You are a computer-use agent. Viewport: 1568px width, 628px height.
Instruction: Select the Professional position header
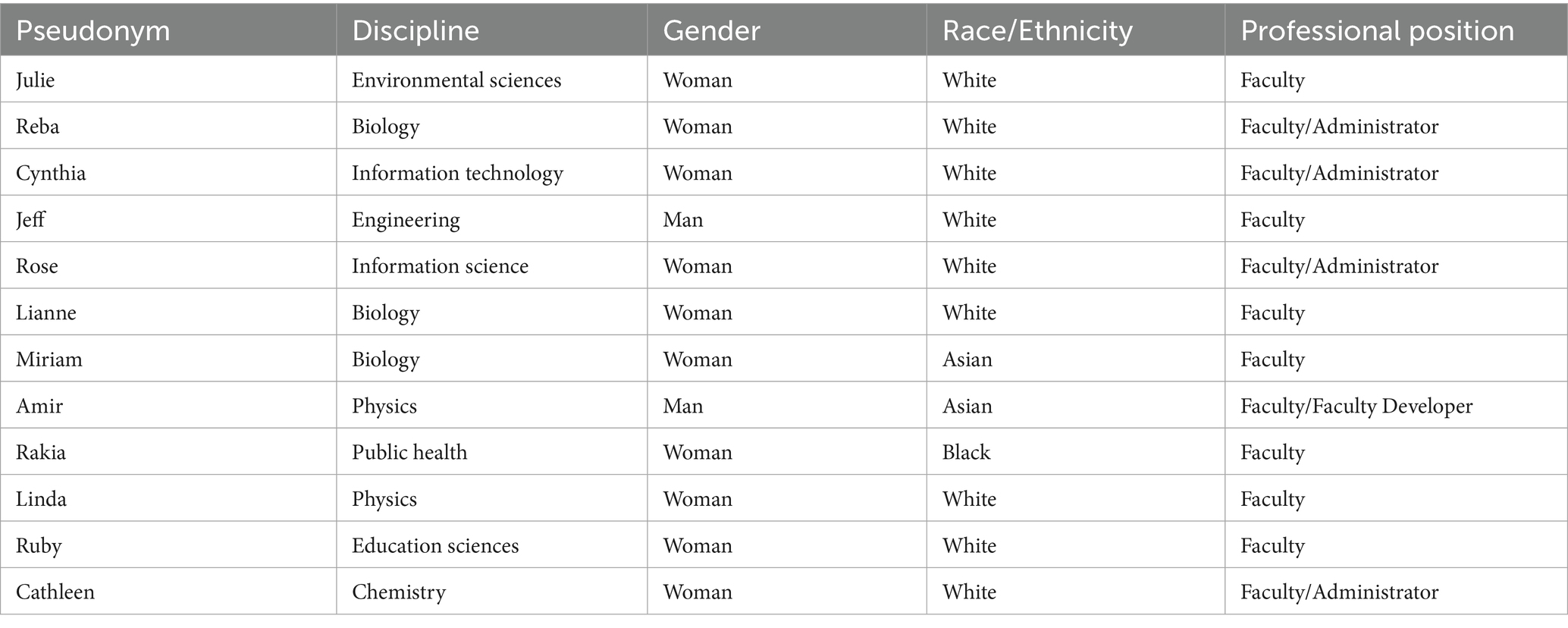click(x=1397, y=30)
